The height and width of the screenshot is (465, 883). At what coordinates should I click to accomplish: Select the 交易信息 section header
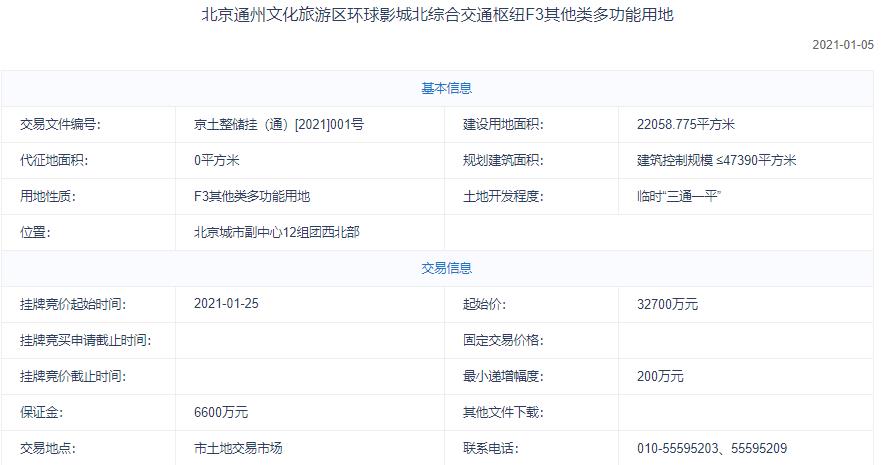coord(446,268)
